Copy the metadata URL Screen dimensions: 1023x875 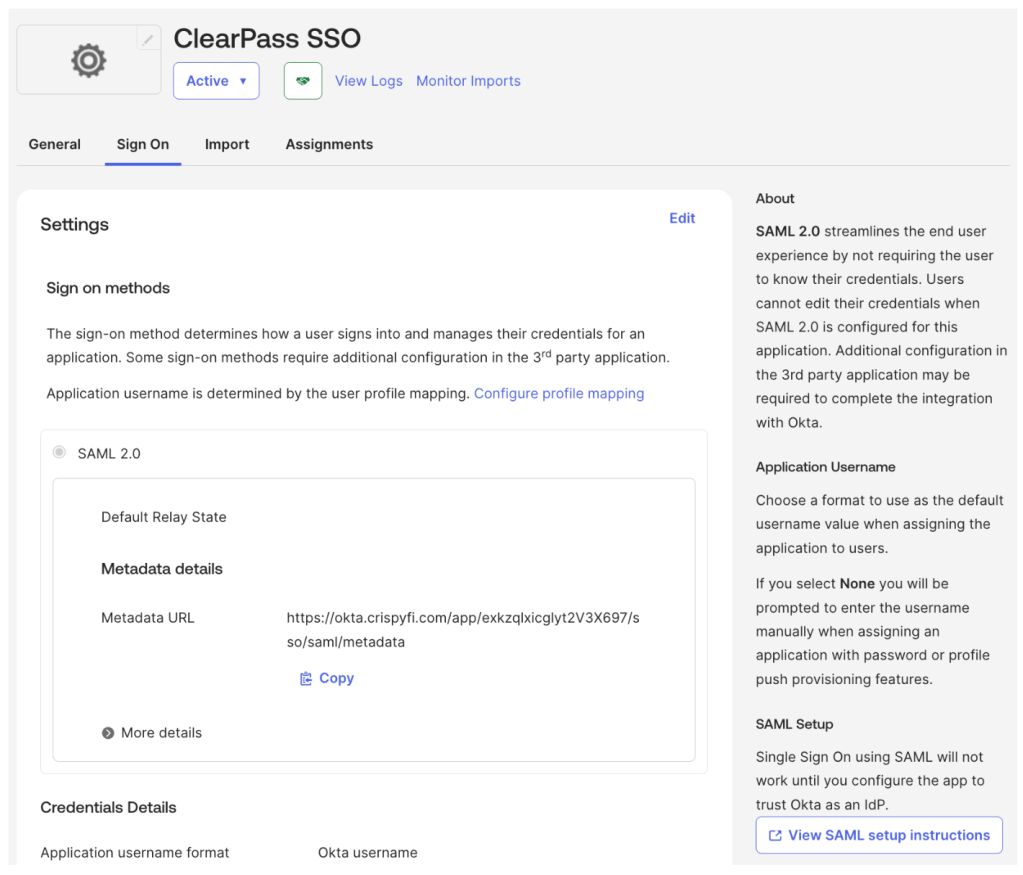(327, 678)
